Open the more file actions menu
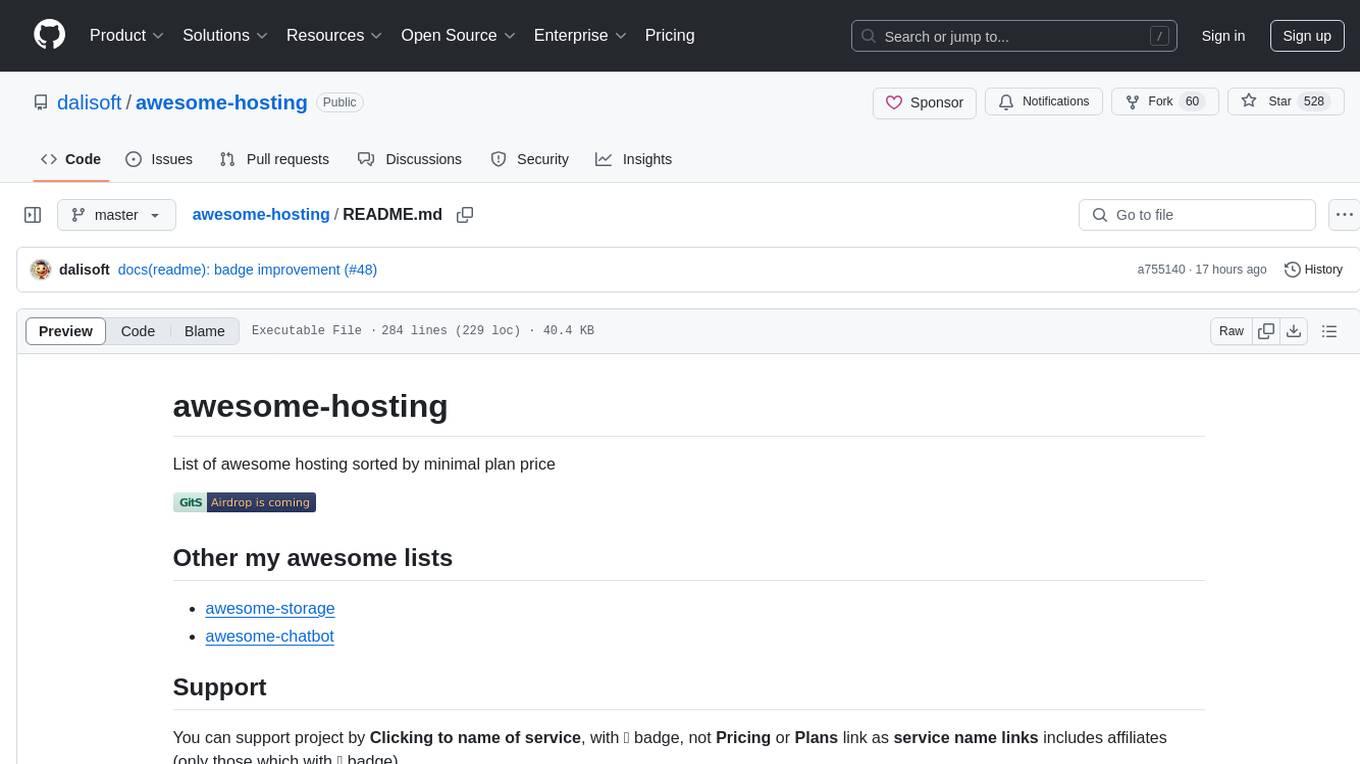 pyautogui.click(x=1345, y=215)
